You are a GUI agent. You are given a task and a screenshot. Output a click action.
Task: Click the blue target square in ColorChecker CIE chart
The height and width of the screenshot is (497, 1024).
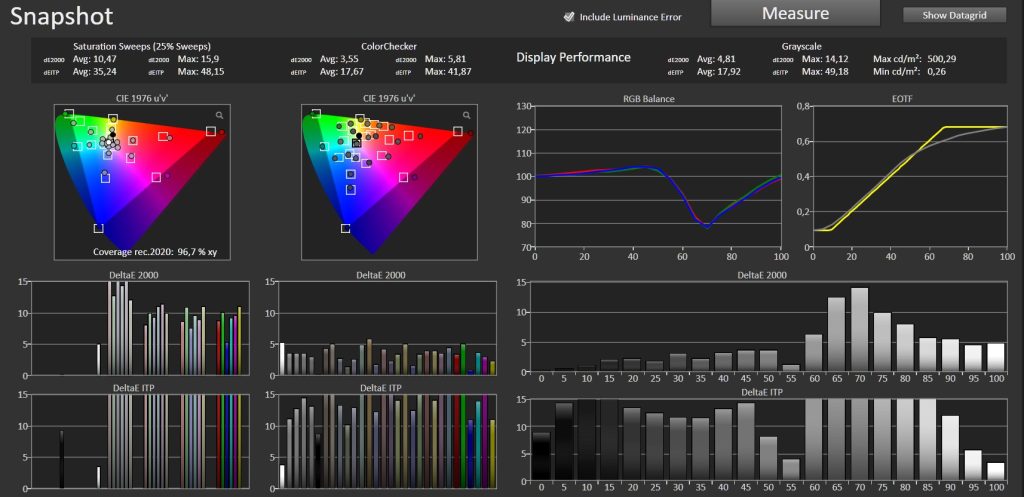click(345, 228)
